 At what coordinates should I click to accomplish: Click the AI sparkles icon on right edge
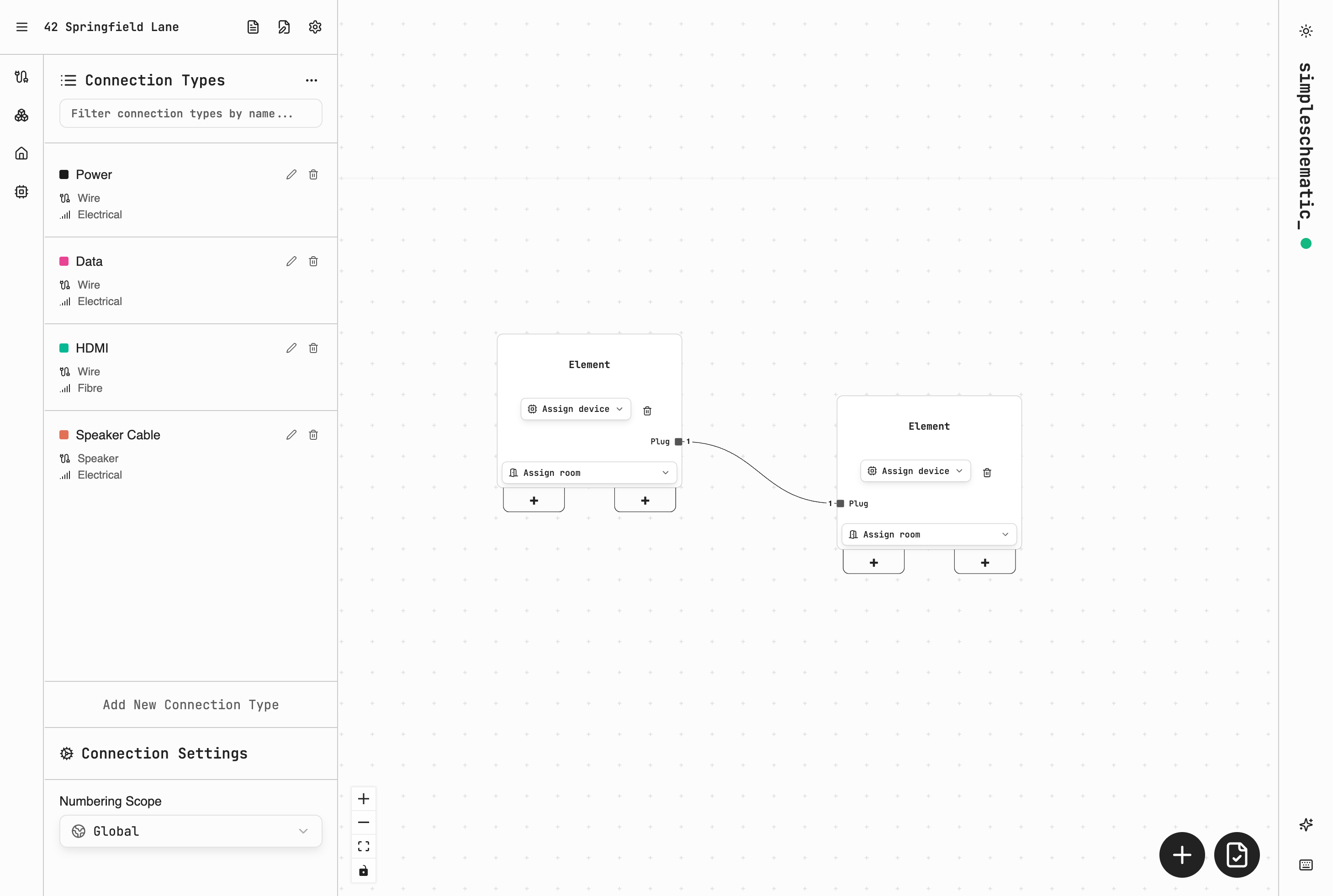coord(1306,825)
